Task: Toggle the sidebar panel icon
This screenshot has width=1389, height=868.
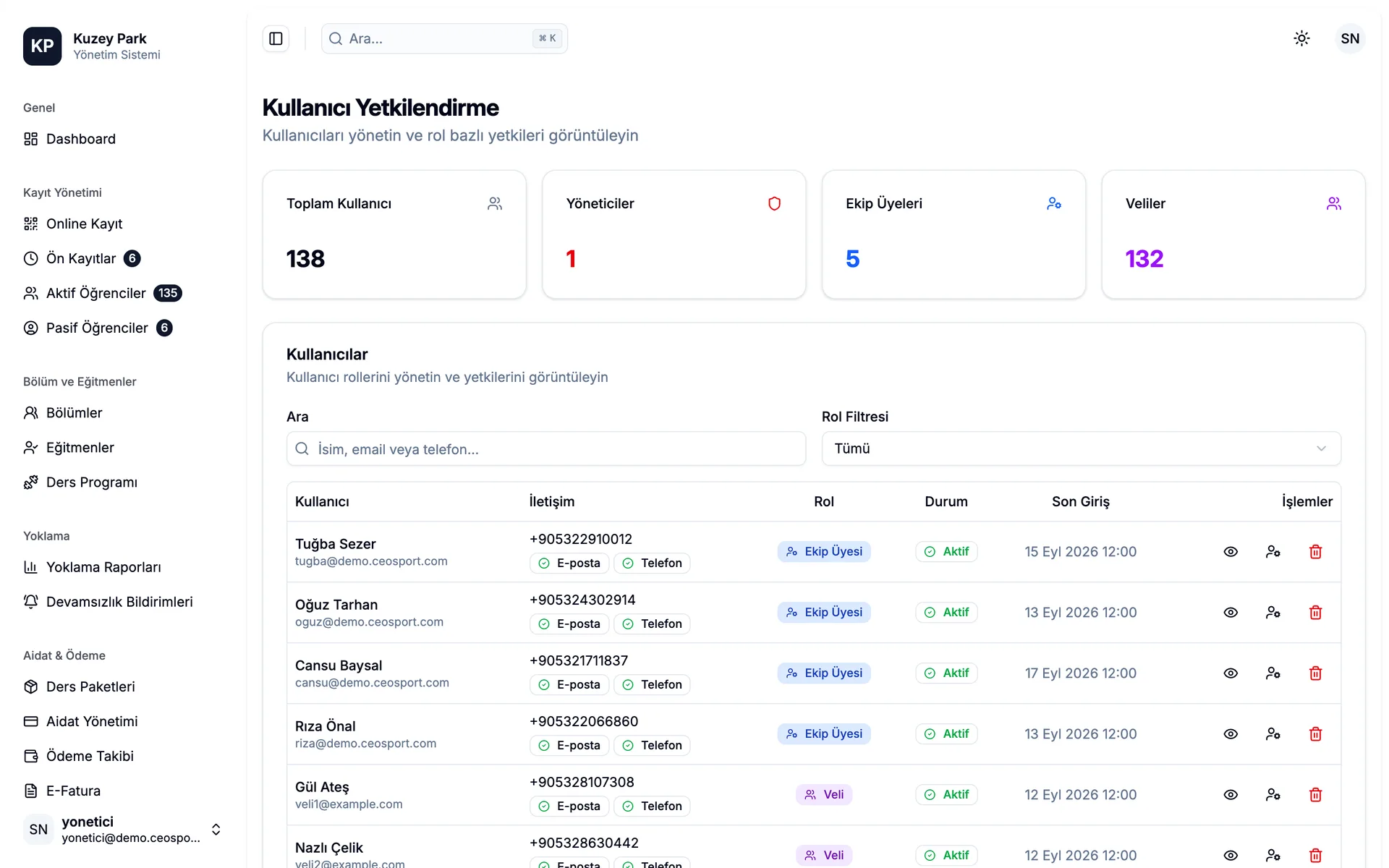Action: tap(276, 38)
